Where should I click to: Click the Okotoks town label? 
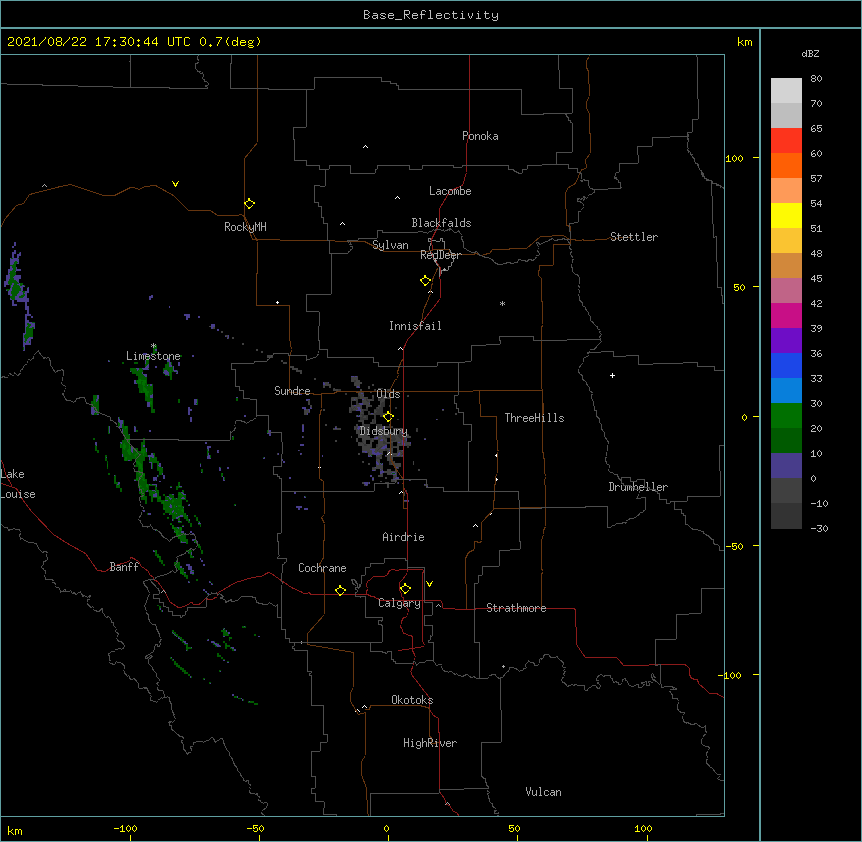click(412, 700)
